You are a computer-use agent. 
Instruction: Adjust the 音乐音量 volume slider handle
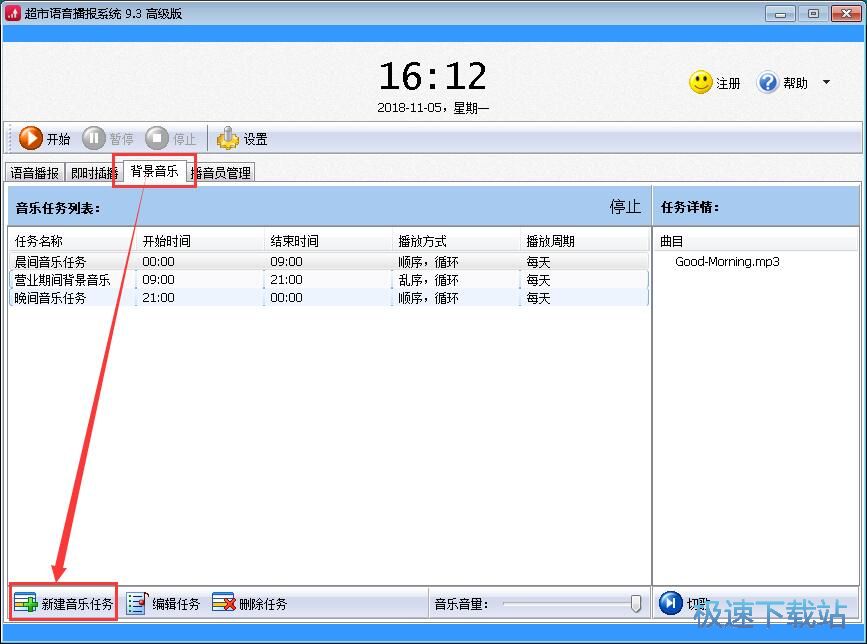(x=636, y=603)
